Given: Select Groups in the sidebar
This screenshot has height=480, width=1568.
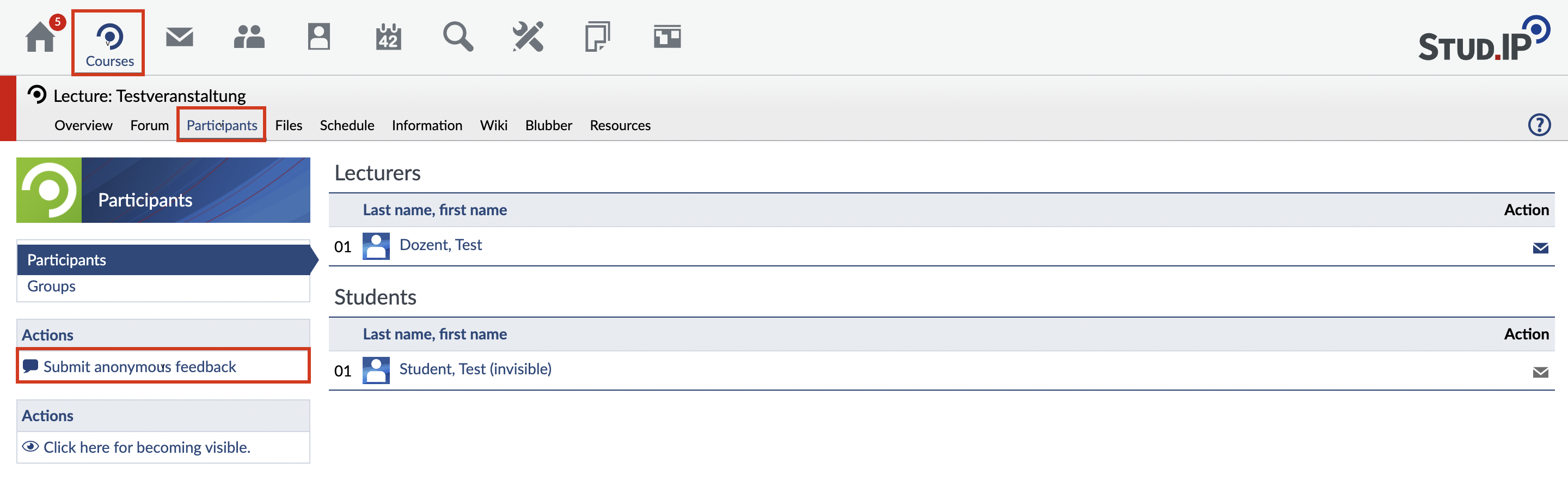Looking at the screenshot, I should 52,286.
